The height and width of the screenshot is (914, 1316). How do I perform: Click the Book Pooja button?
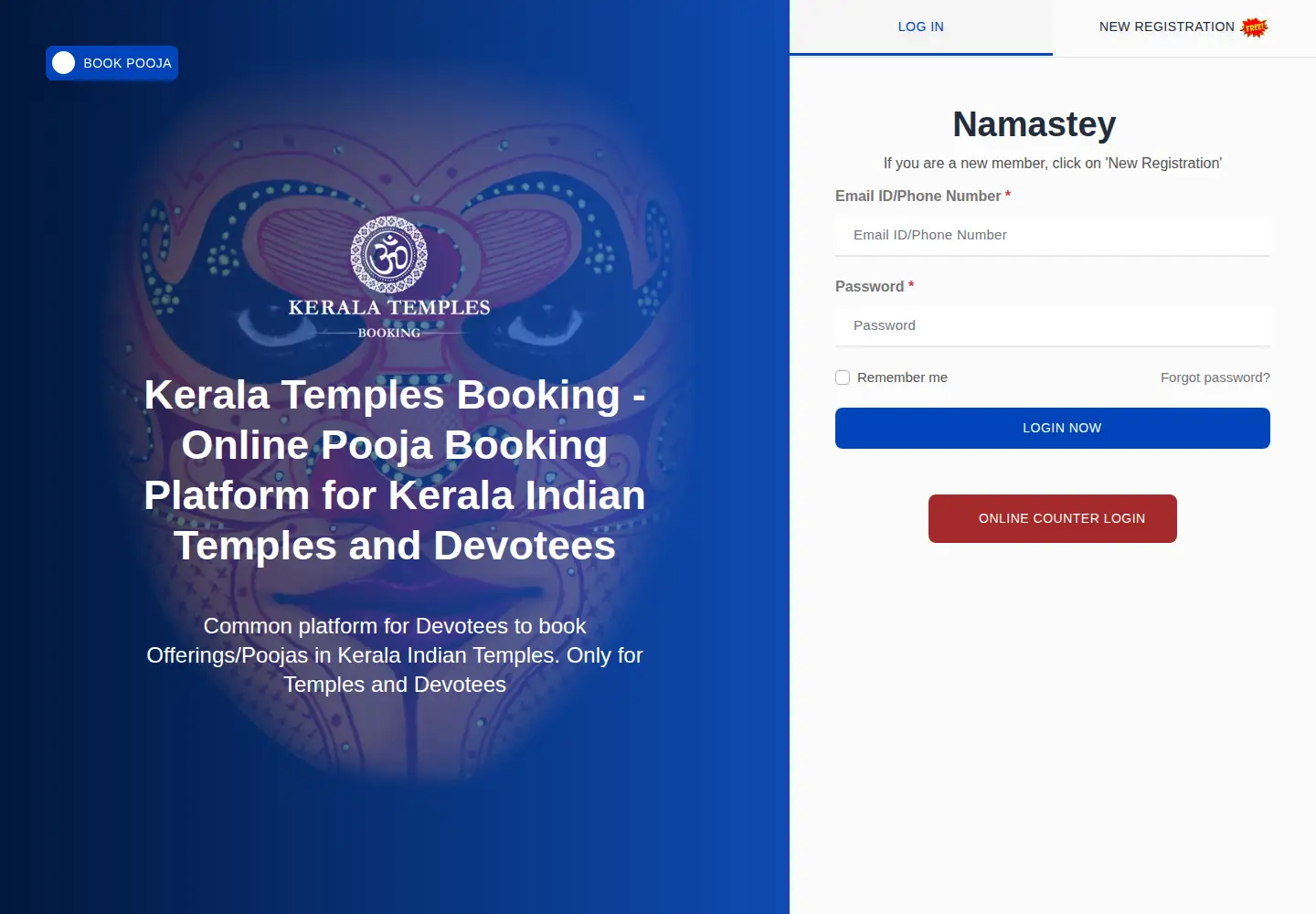click(x=111, y=63)
